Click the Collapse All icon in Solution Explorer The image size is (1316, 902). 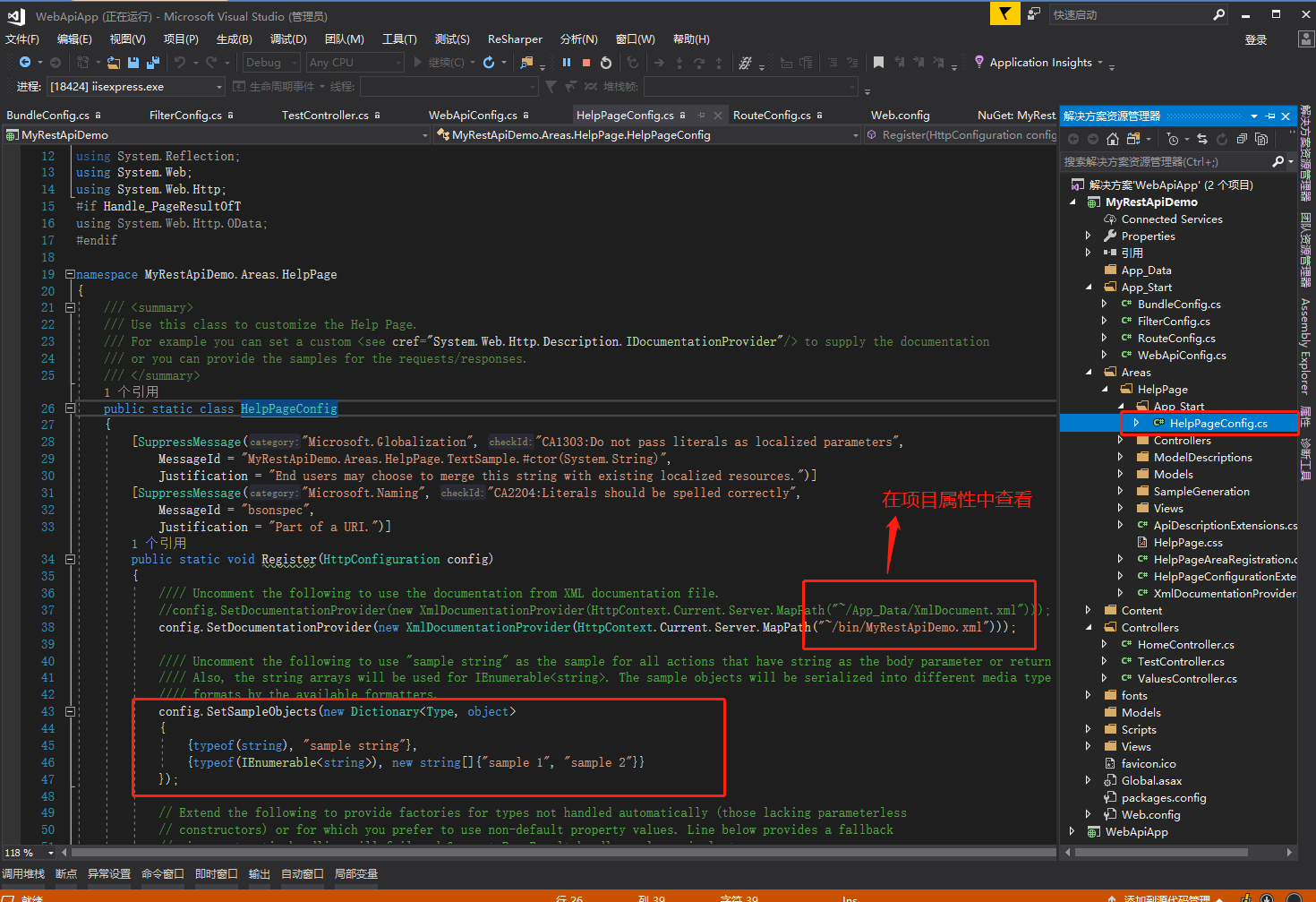coord(1242,139)
